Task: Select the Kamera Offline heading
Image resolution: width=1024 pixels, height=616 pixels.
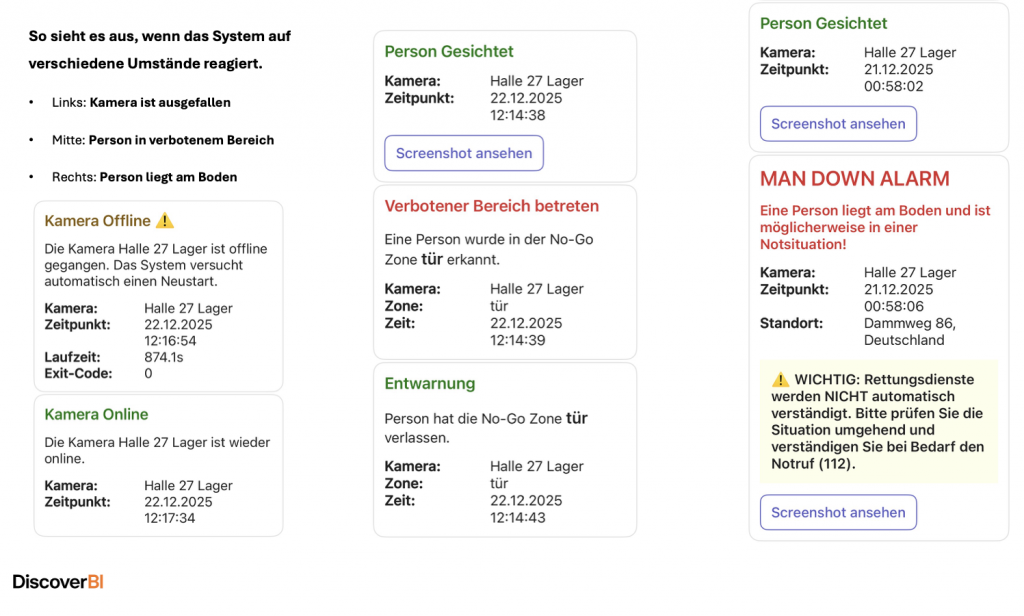Action: pyautogui.click(x=98, y=221)
